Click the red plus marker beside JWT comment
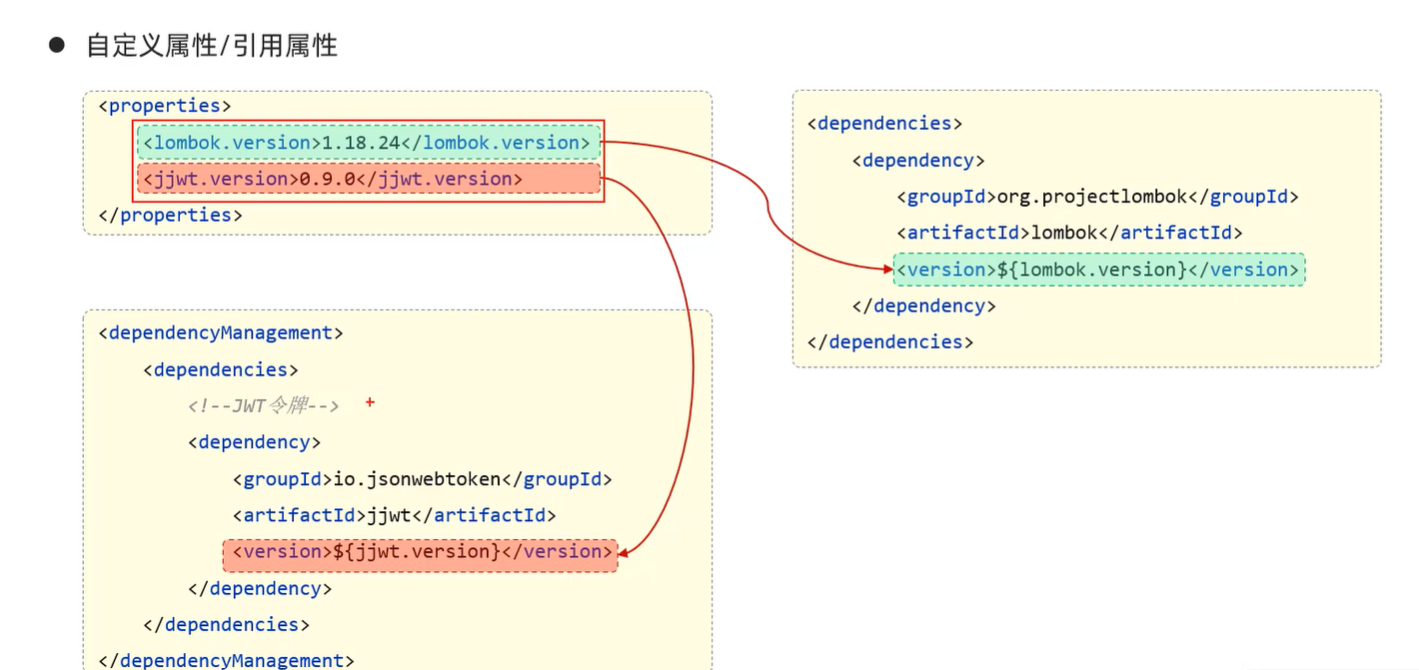This screenshot has height=670, width=1419. (370, 402)
